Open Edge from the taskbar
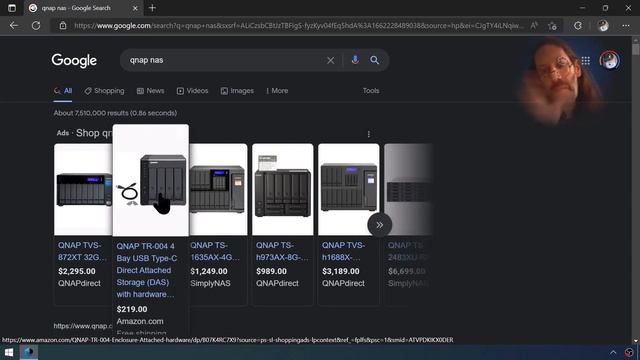Screen dimensions: 640x360 29,352
